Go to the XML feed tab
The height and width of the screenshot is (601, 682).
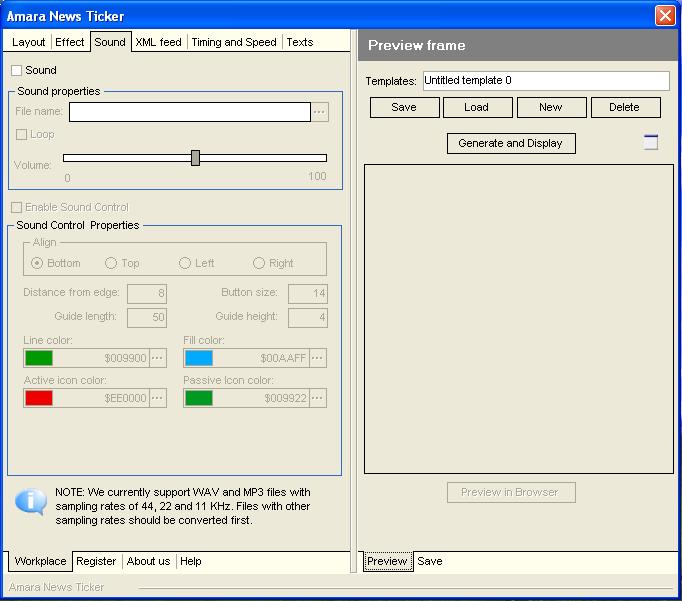tap(158, 42)
